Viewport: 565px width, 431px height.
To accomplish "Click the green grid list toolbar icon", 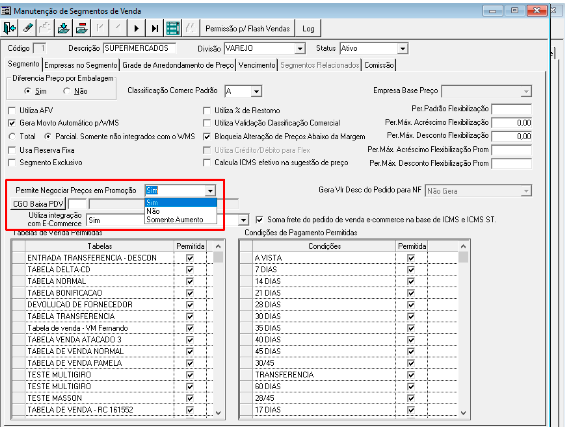I will 173,28.
